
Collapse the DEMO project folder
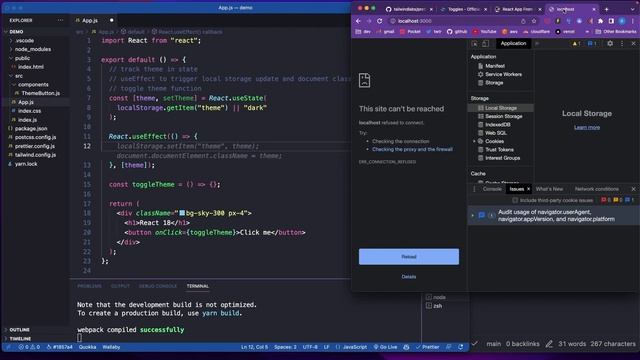point(16,31)
